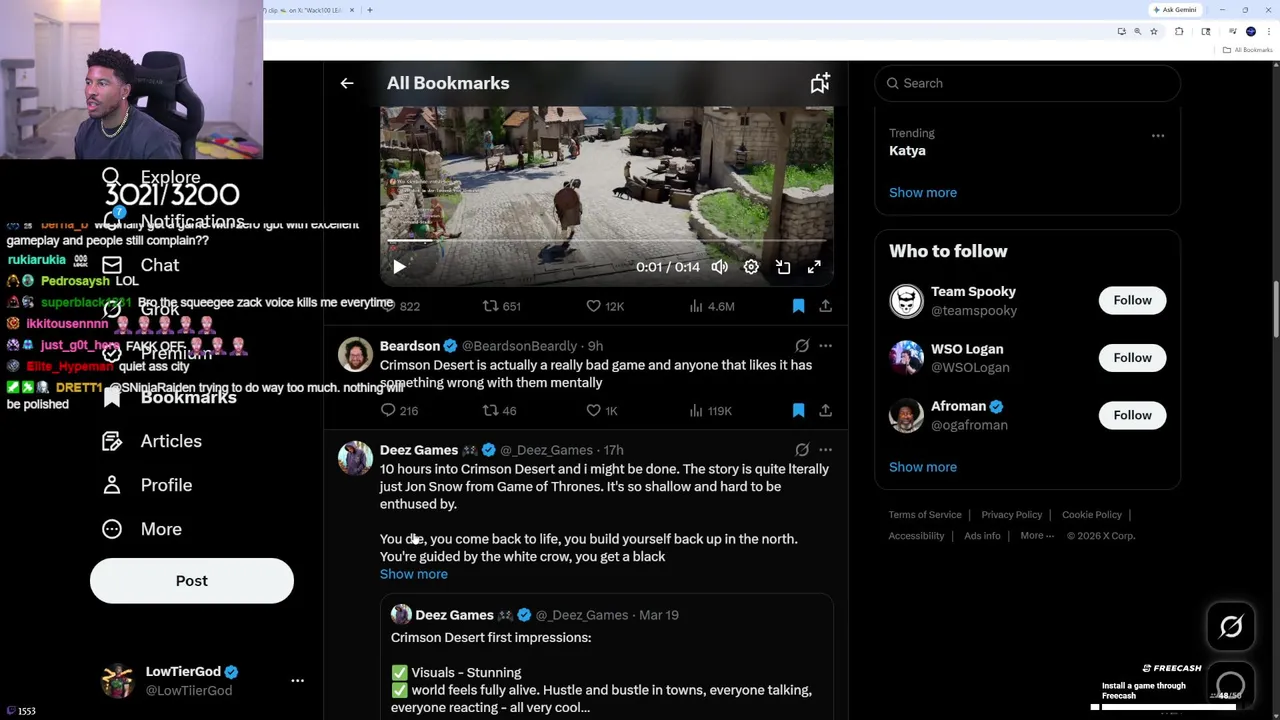
Task: Open Beardson's profile avatar
Action: (355, 355)
